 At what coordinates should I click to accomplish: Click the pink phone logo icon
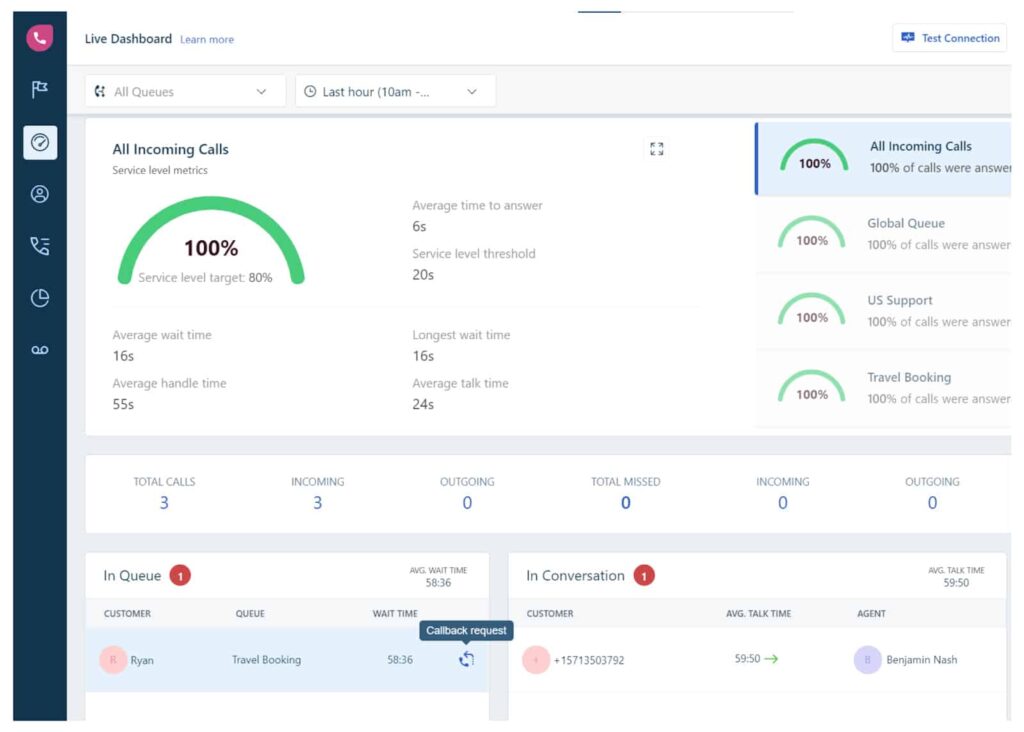coord(39,37)
